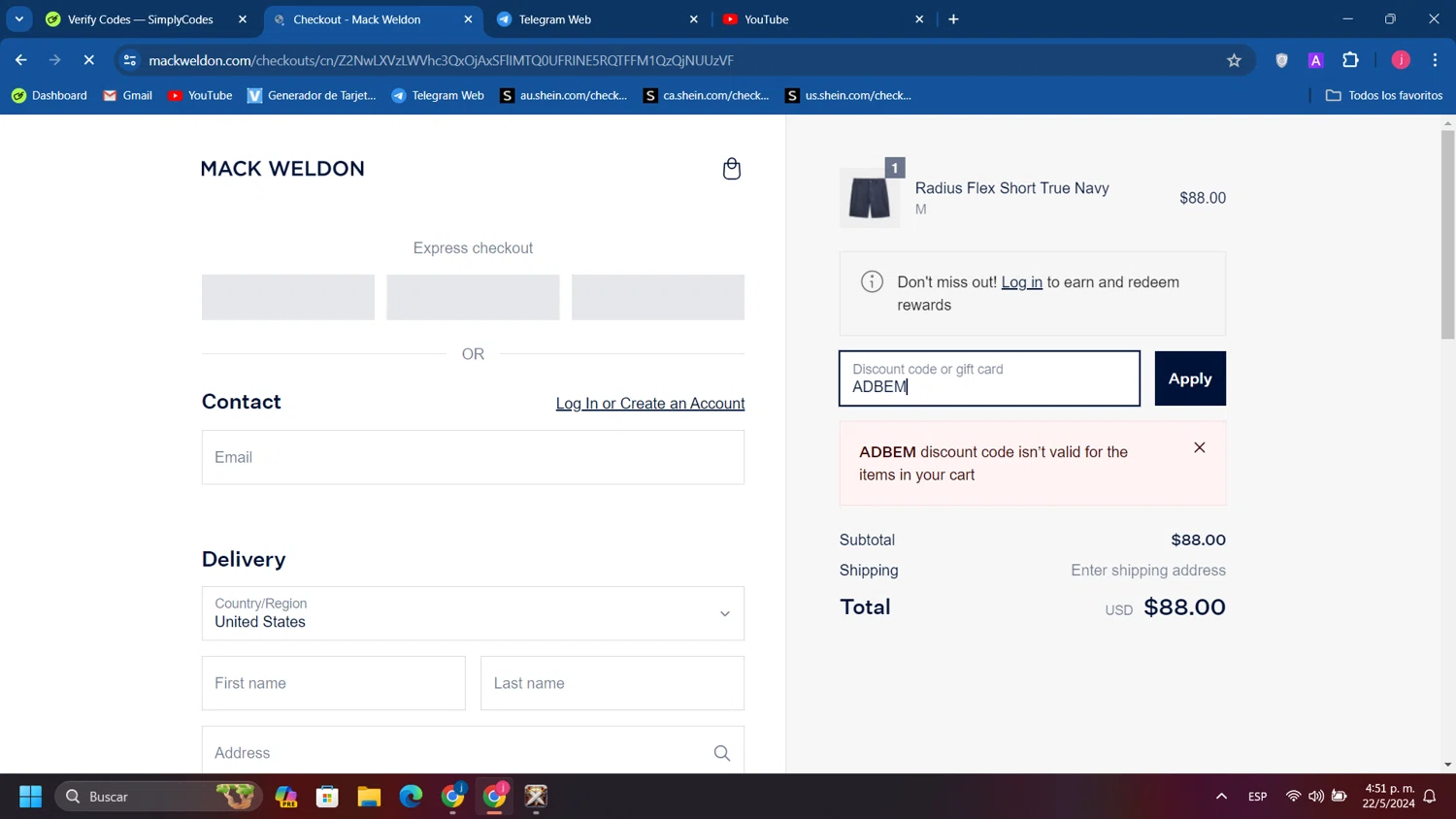Open Todos los favoritos folder
Image resolution: width=1456 pixels, height=819 pixels.
click(x=1384, y=95)
